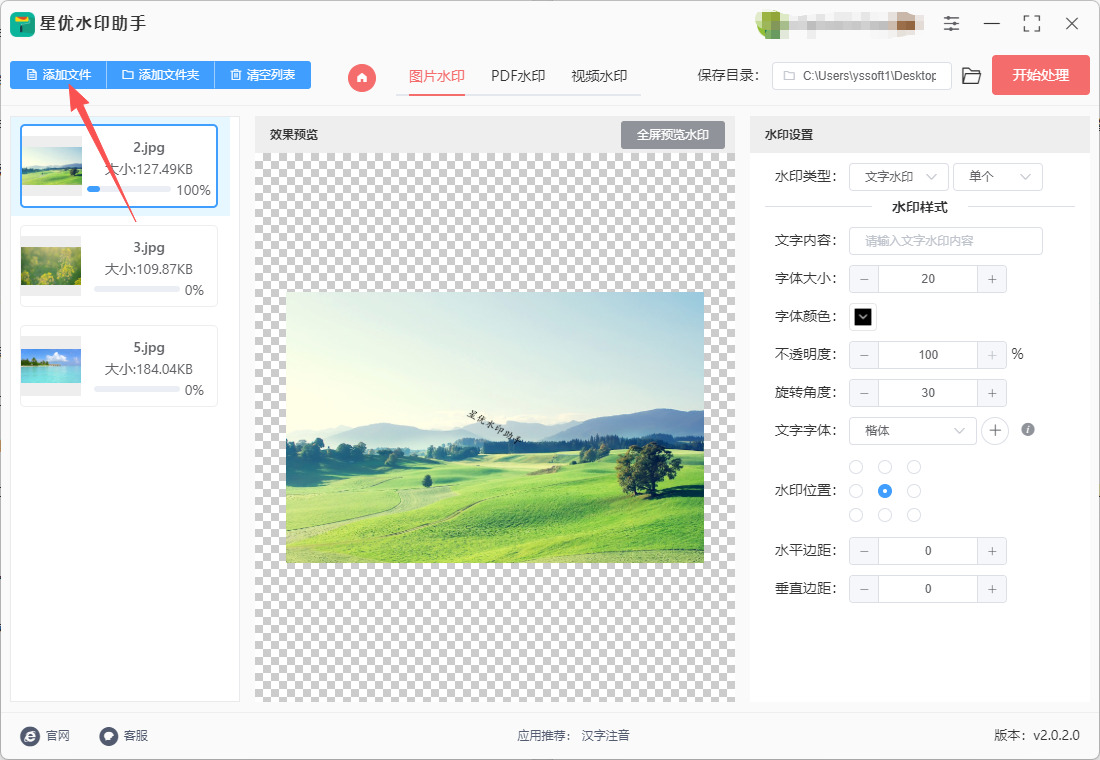Select the top-left watermark position radio

coord(856,467)
